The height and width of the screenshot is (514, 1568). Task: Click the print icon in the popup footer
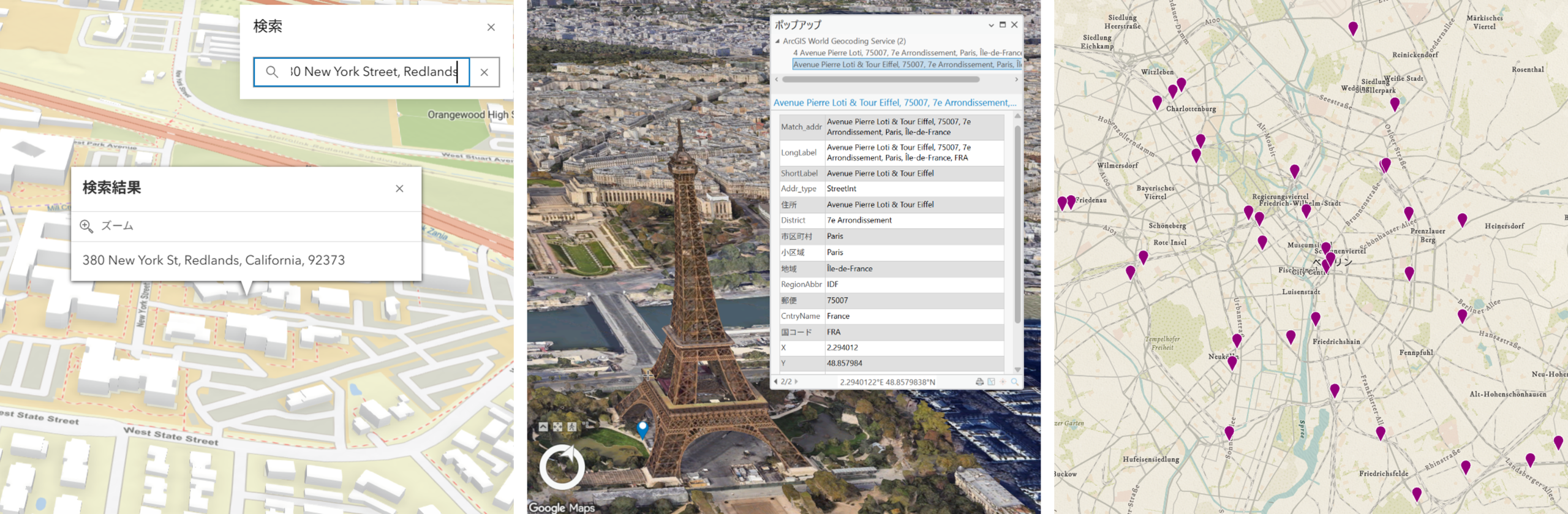[x=979, y=382]
